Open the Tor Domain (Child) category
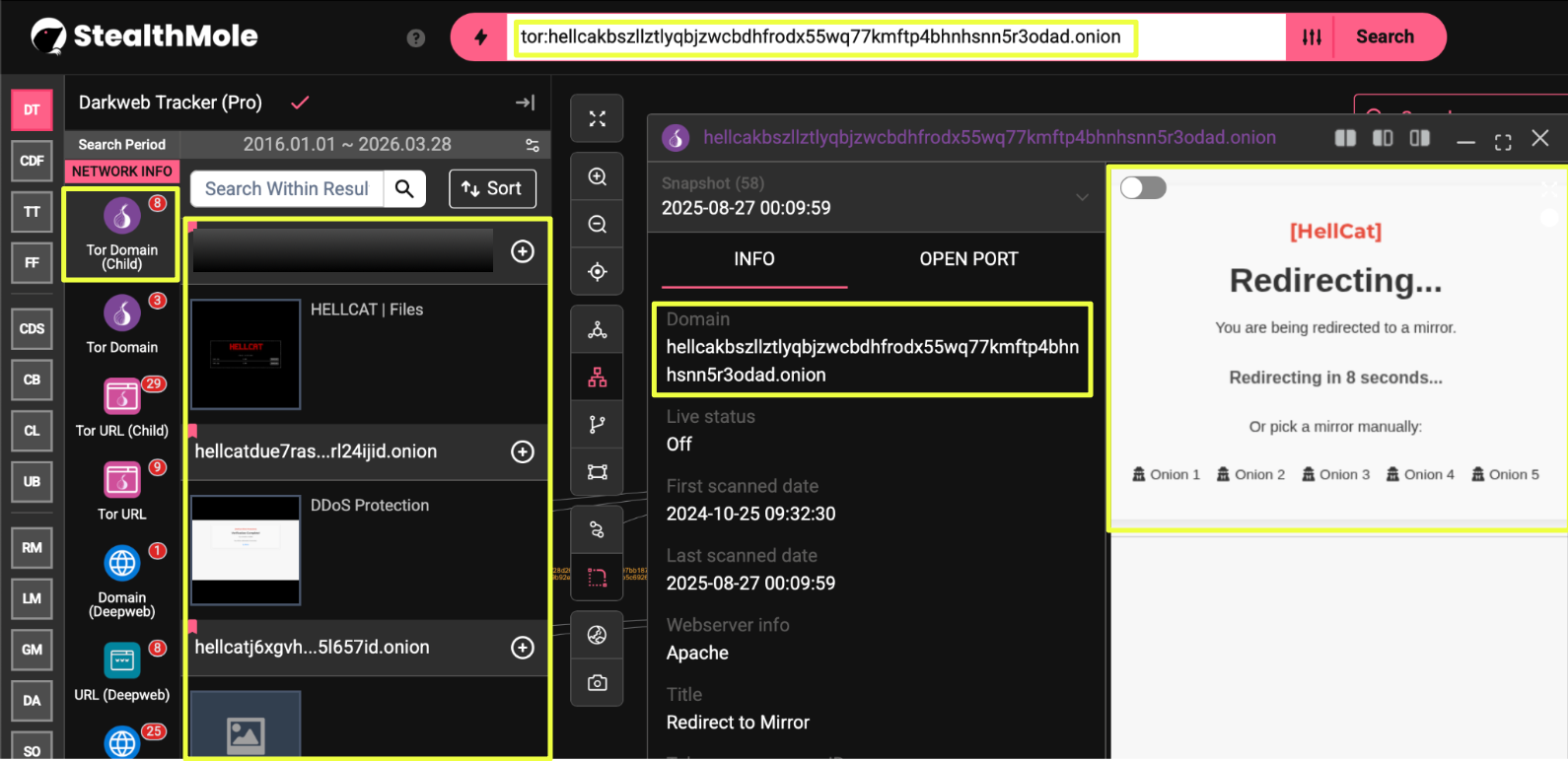1568x761 pixels. pos(121,235)
